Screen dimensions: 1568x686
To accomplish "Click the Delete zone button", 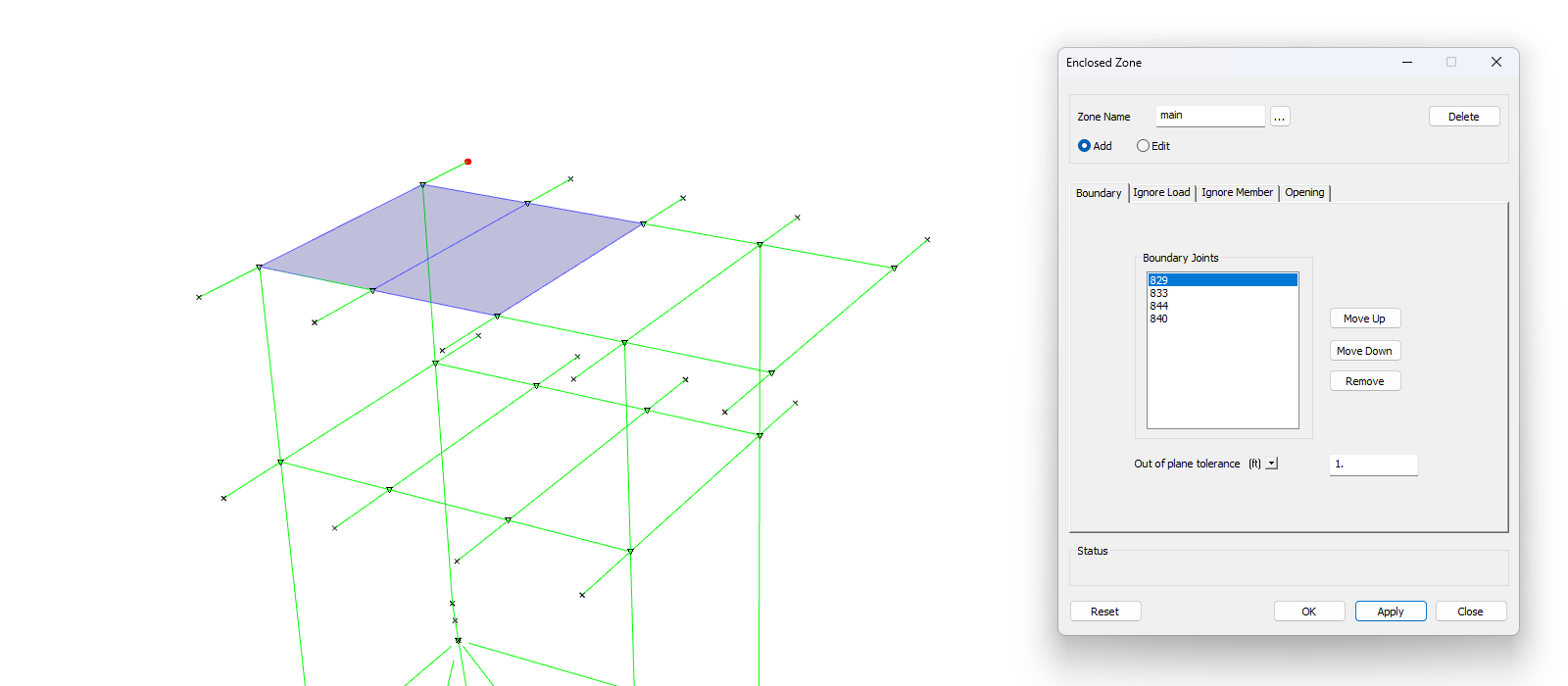I will click(x=1463, y=117).
